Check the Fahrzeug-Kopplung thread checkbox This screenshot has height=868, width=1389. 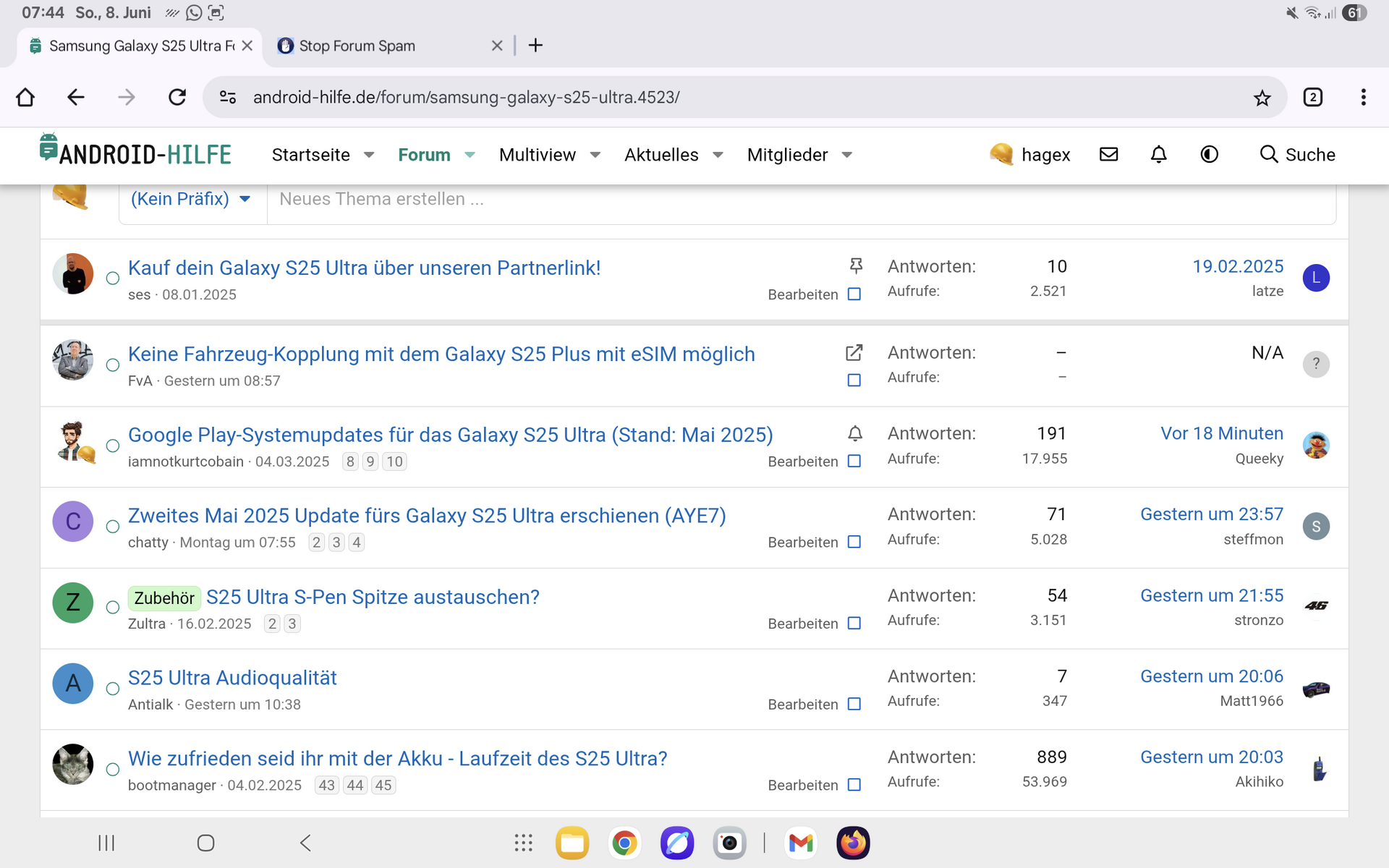point(854,380)
